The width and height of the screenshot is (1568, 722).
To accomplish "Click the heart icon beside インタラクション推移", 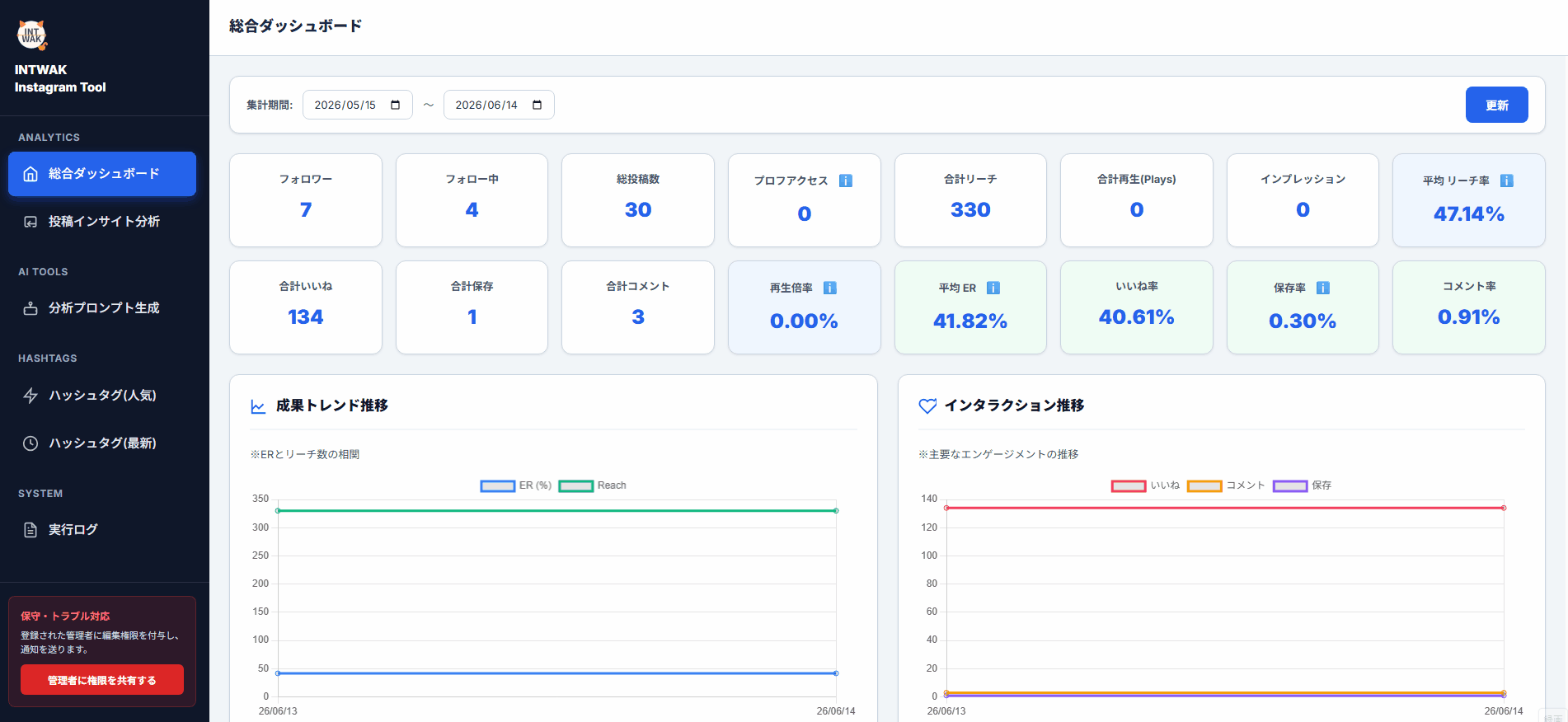I will [927, 406].
